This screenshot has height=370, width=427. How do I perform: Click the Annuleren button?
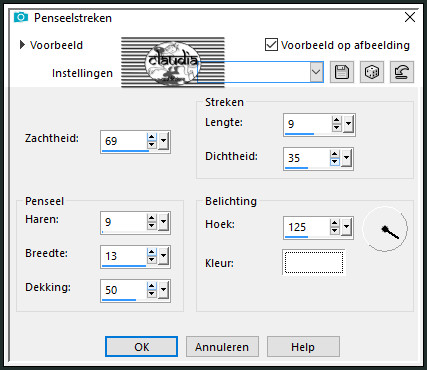point(222,347)
